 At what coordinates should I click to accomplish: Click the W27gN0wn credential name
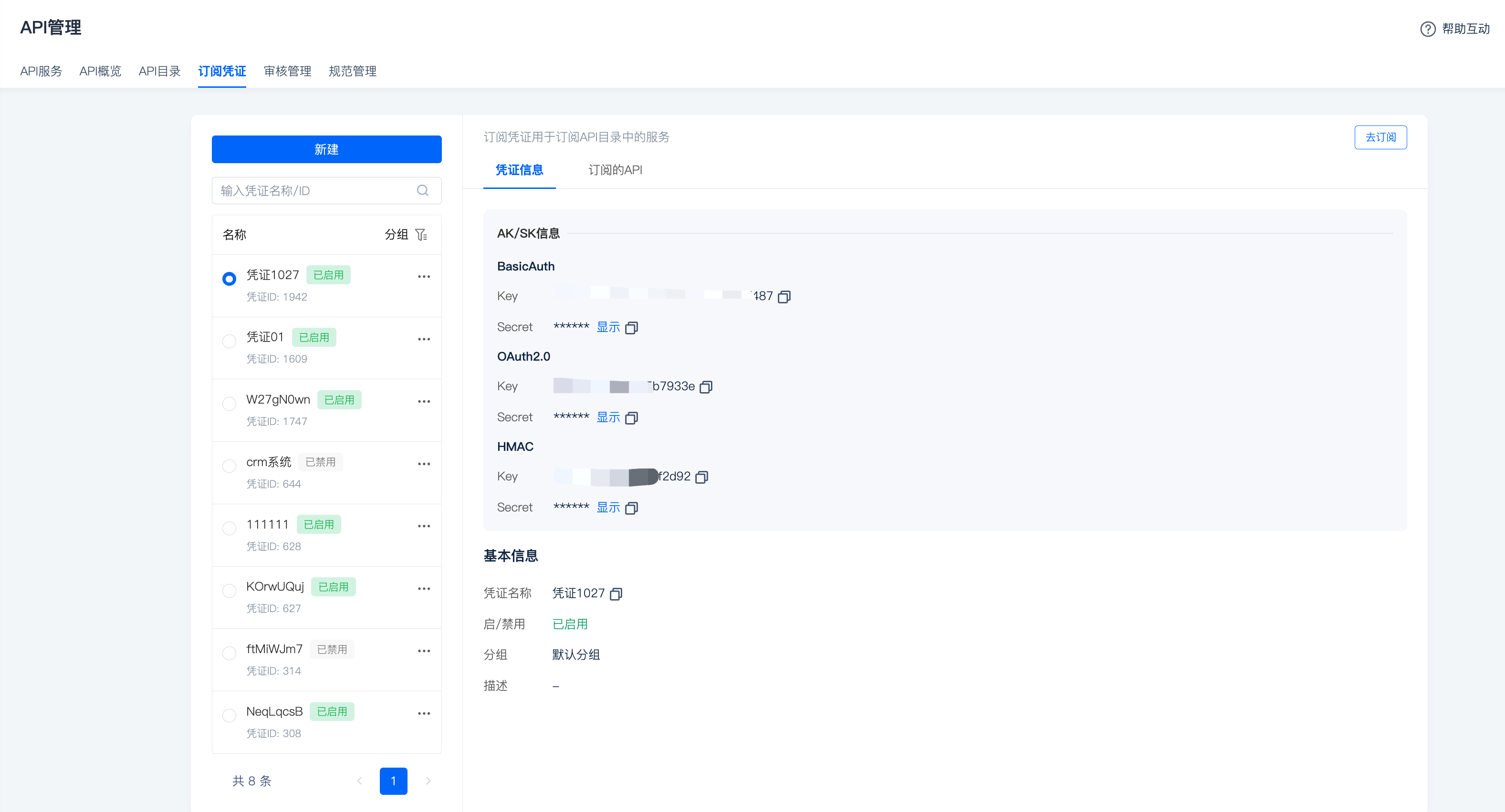(x=278, y=400)
